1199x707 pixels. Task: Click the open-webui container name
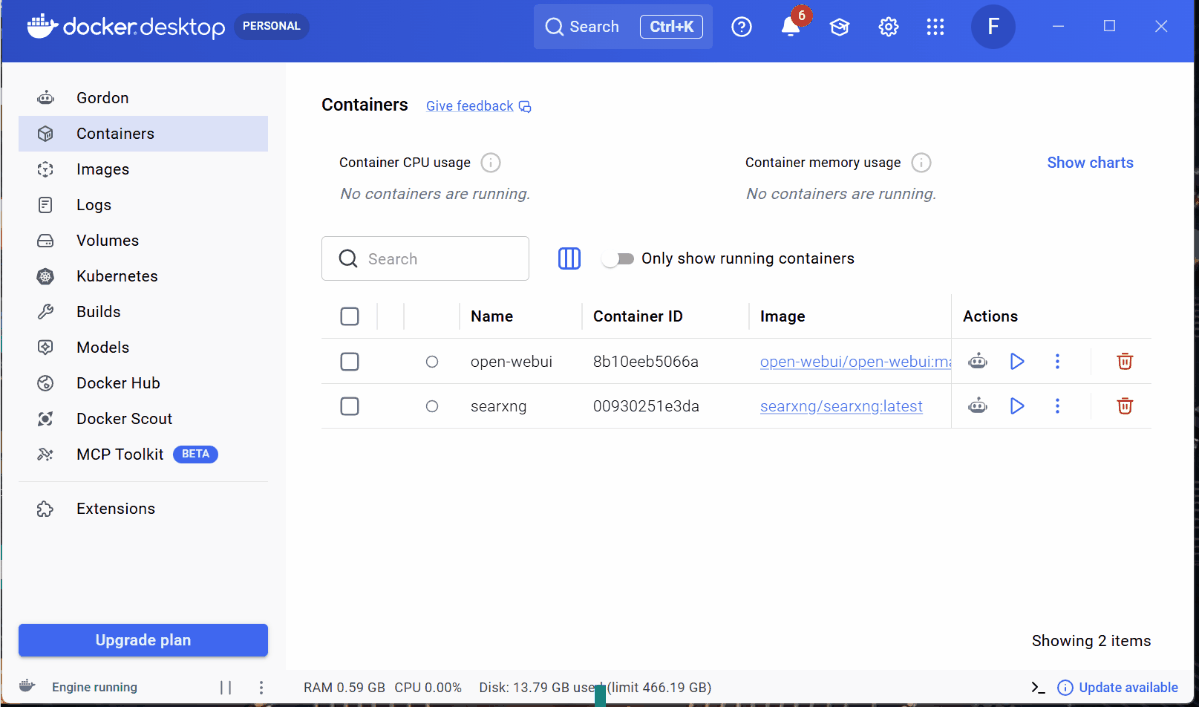point(511,362)
